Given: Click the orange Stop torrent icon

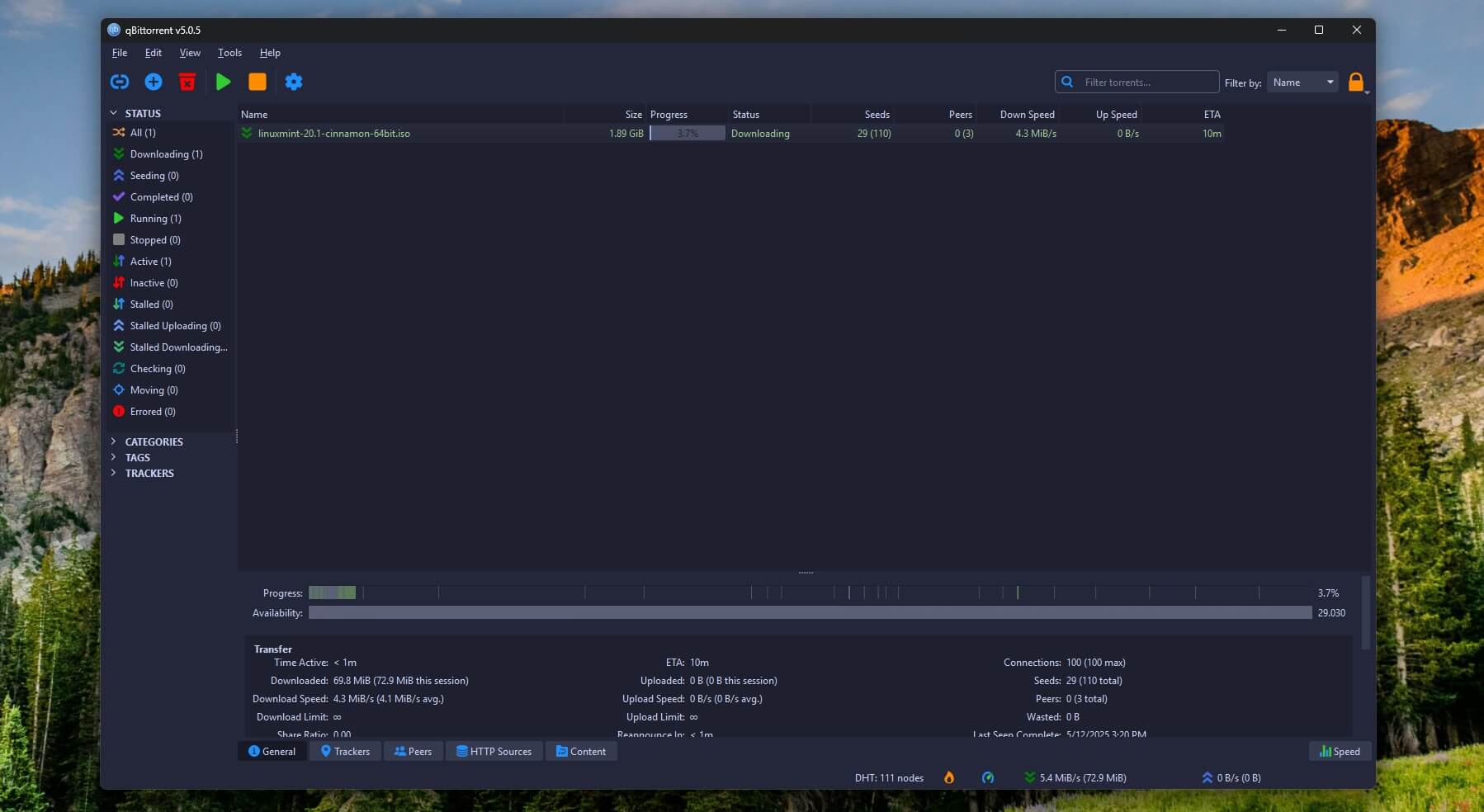Looking at the screenshot, I should (258, 82).
